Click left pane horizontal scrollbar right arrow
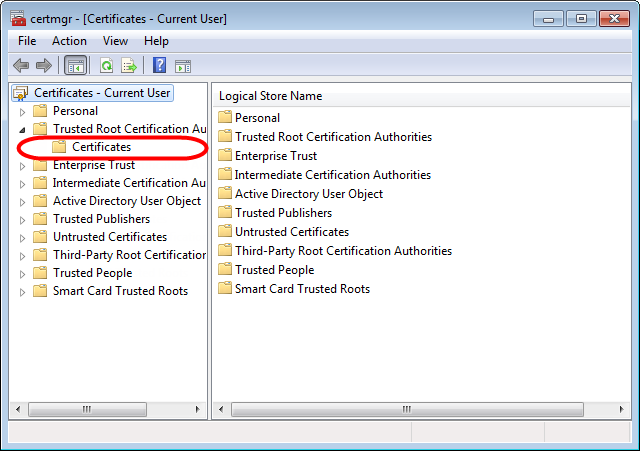The width and height of the screenshot is (640, 451). coord(199,409)
